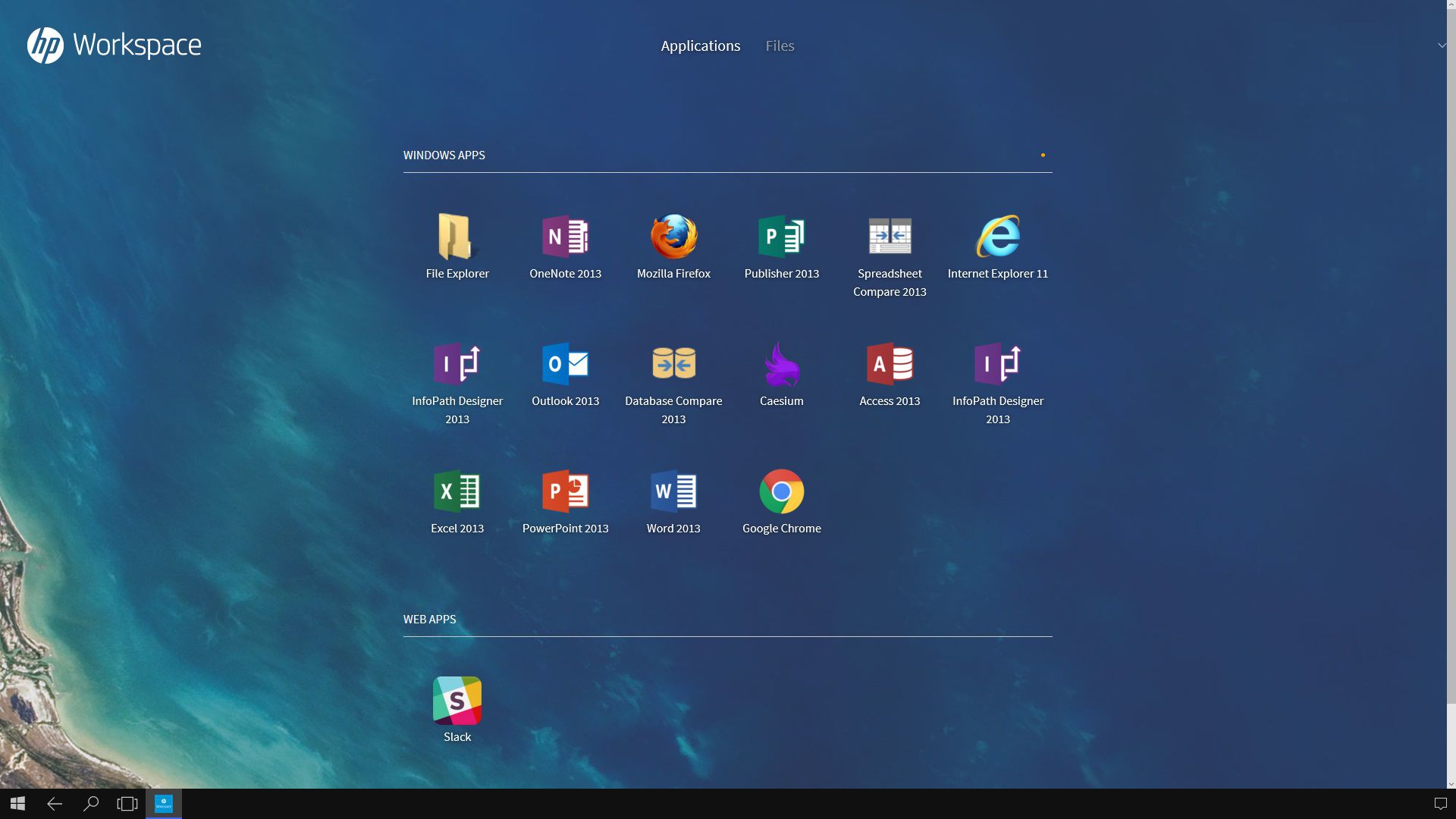This screenshot has width=1456, height=819.
Task: Open the Windows Start menu
Action: pyautogui.click(x=18, y=804)
